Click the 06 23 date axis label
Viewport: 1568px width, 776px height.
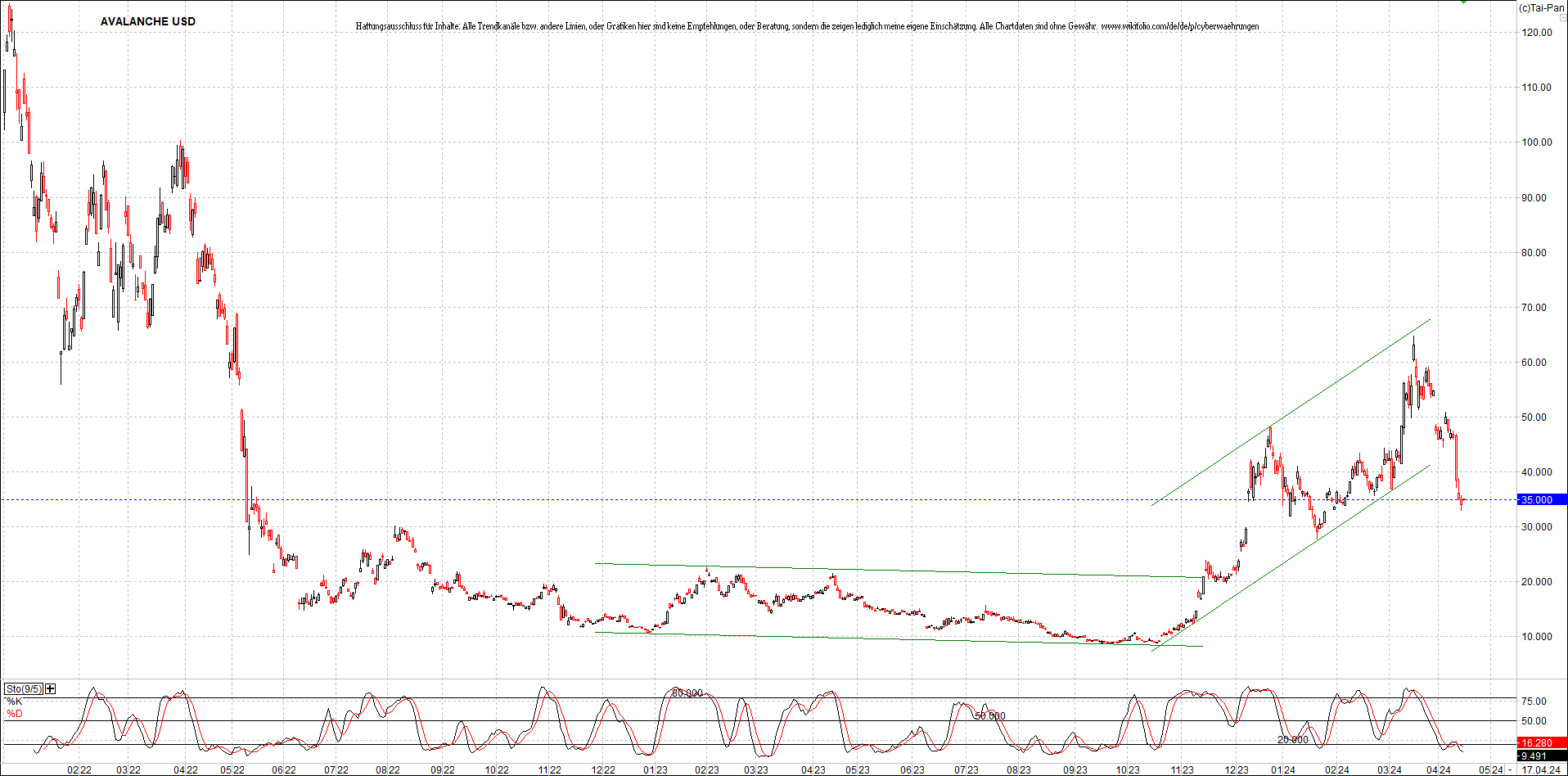pos(912,770)
